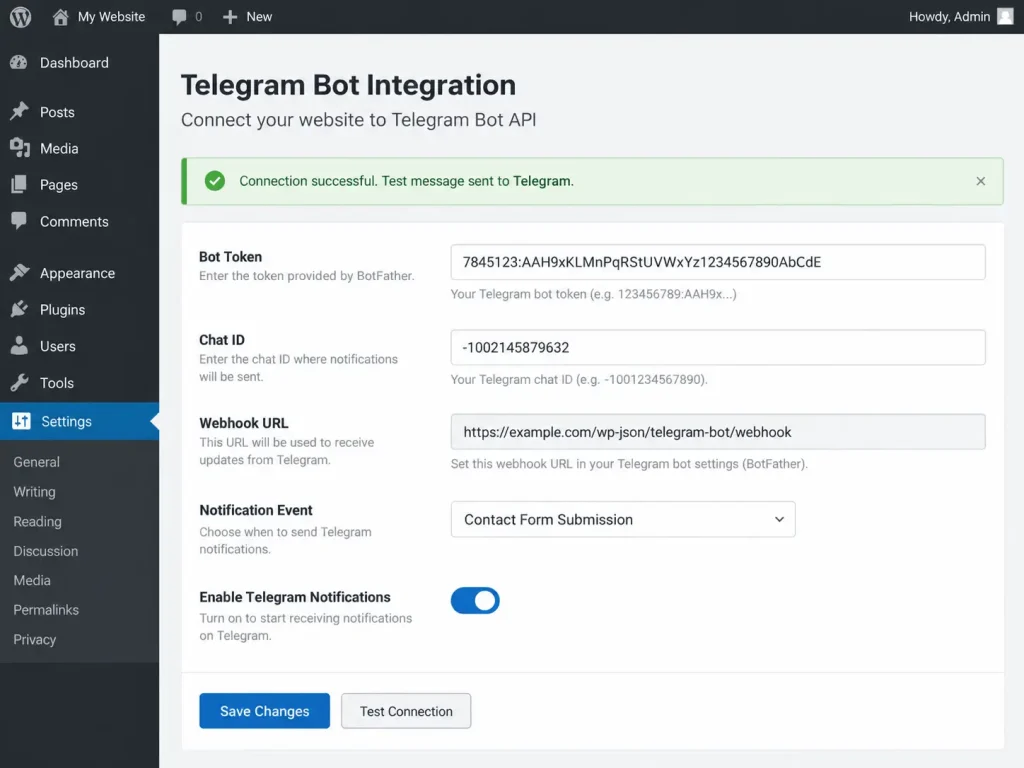Open General settings submenu
The width and height of the screenshot is (1024, 768).
(x=37, y=462)
